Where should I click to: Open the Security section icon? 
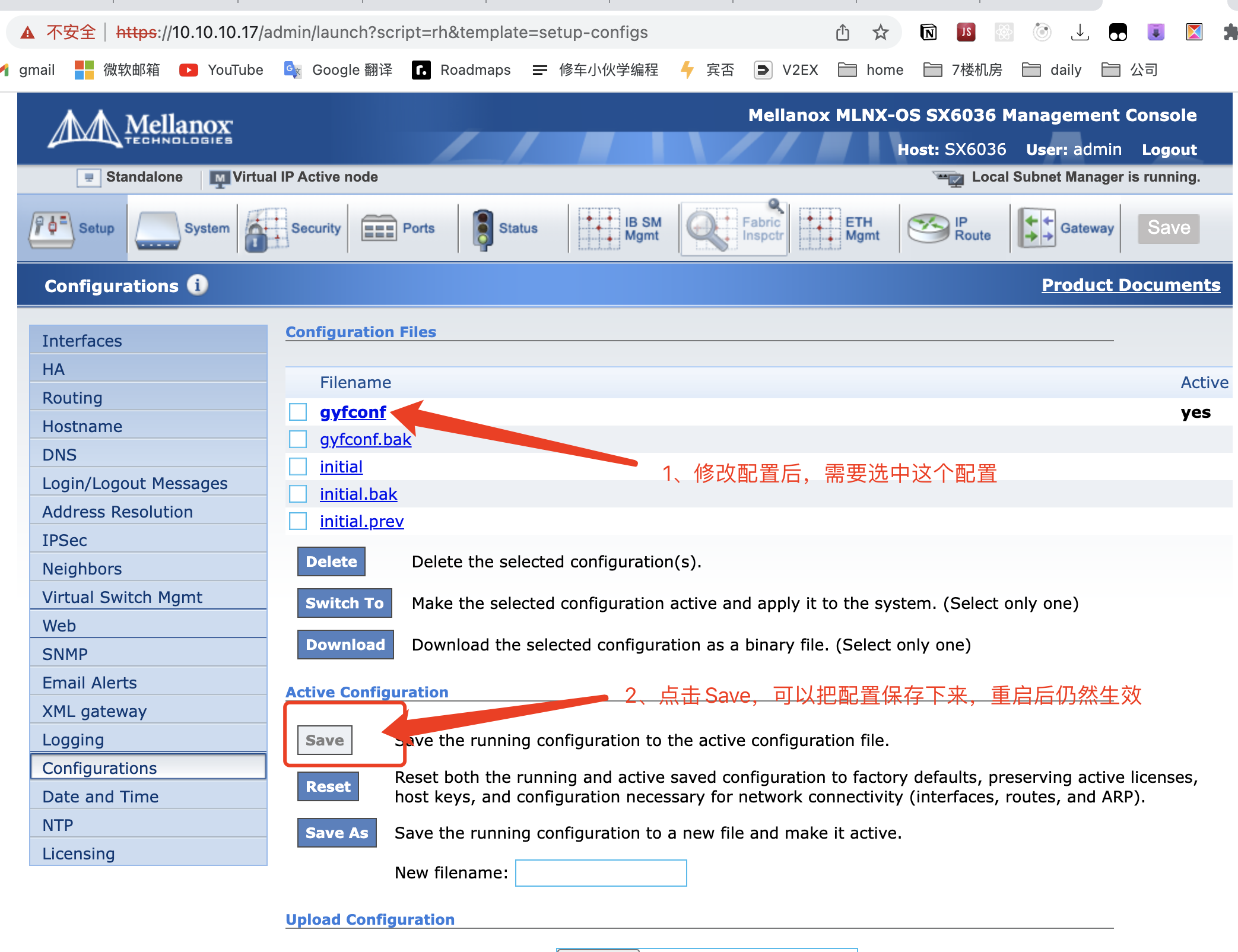pyautogui.click(x=267, y=230)
